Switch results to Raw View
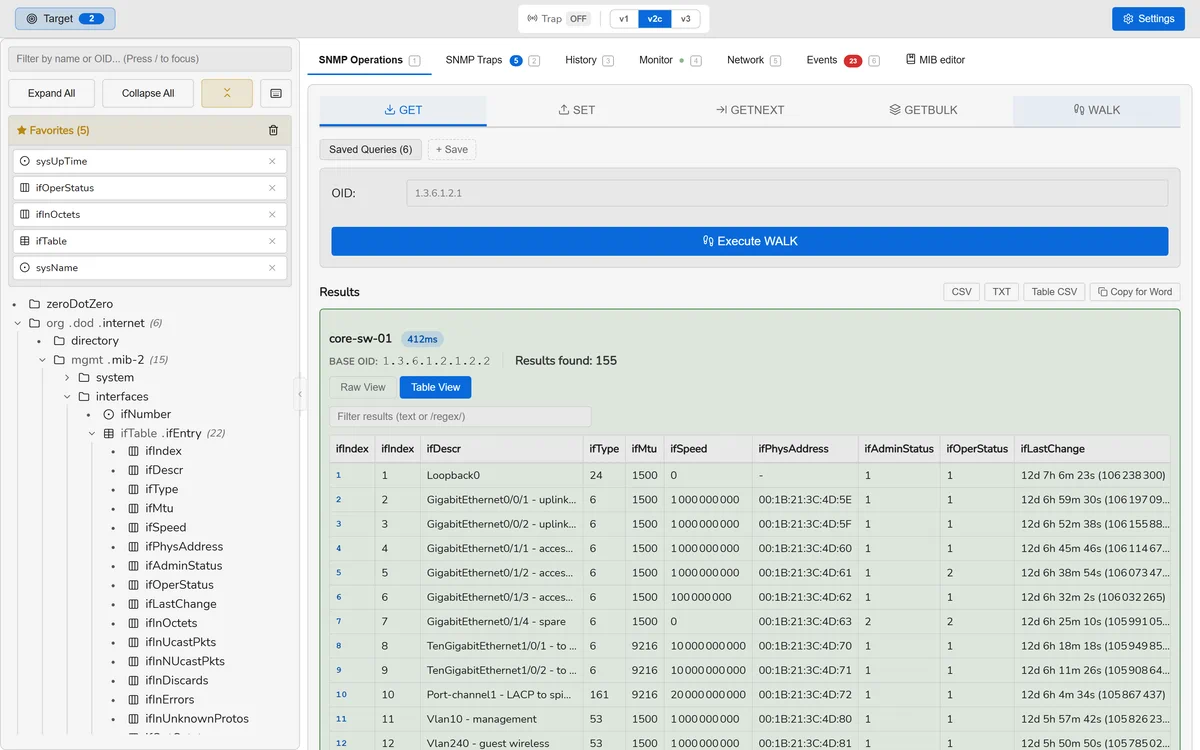 pyautogui.click(x=363, y=387)
